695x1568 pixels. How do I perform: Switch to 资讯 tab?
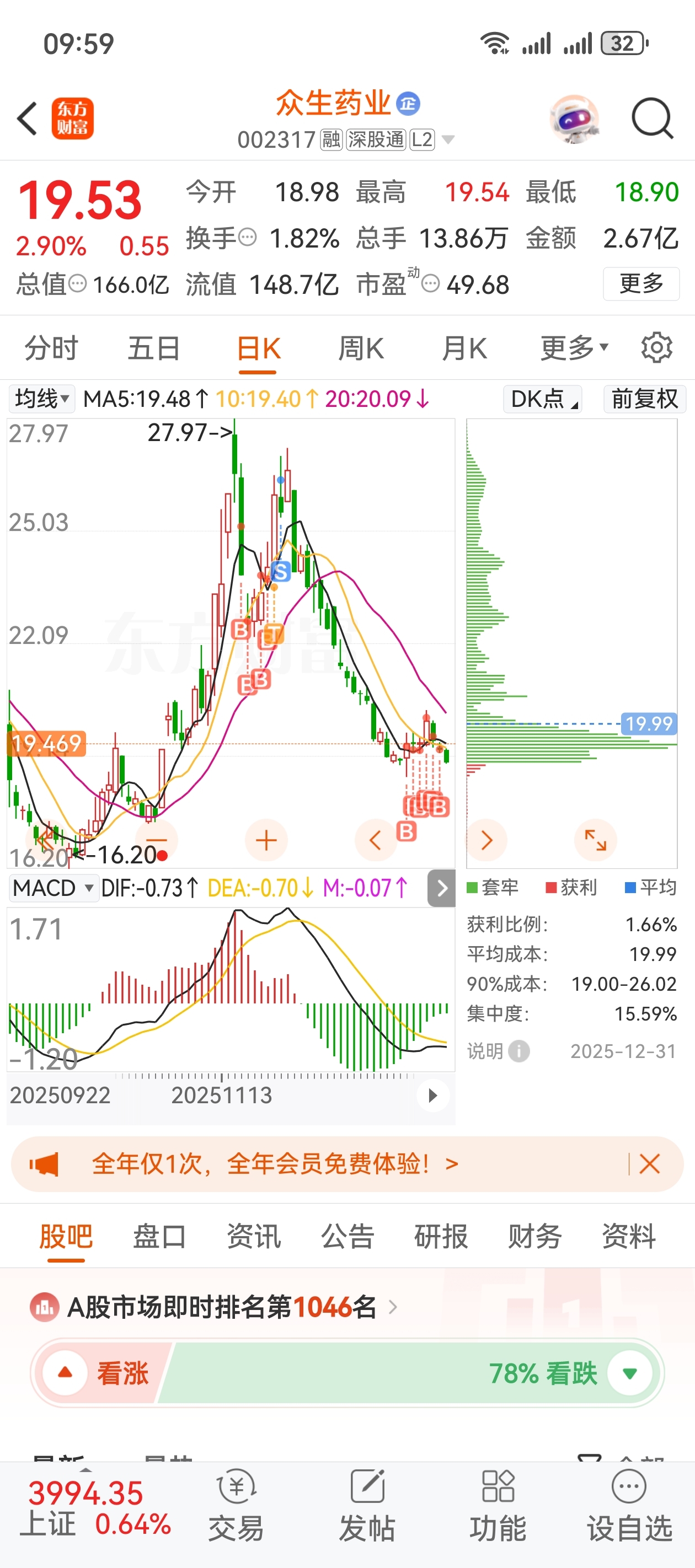click(x=253, y=1236)
